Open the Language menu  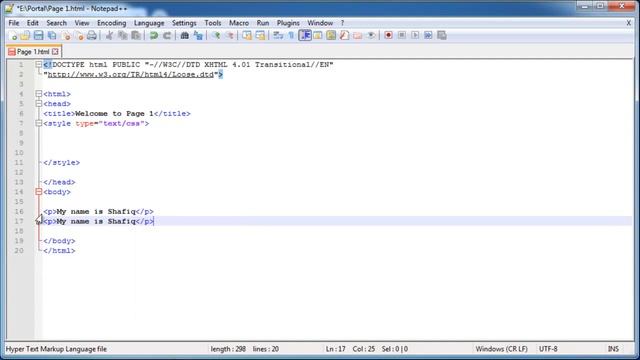pyautogui.click(x=149, y=23)
